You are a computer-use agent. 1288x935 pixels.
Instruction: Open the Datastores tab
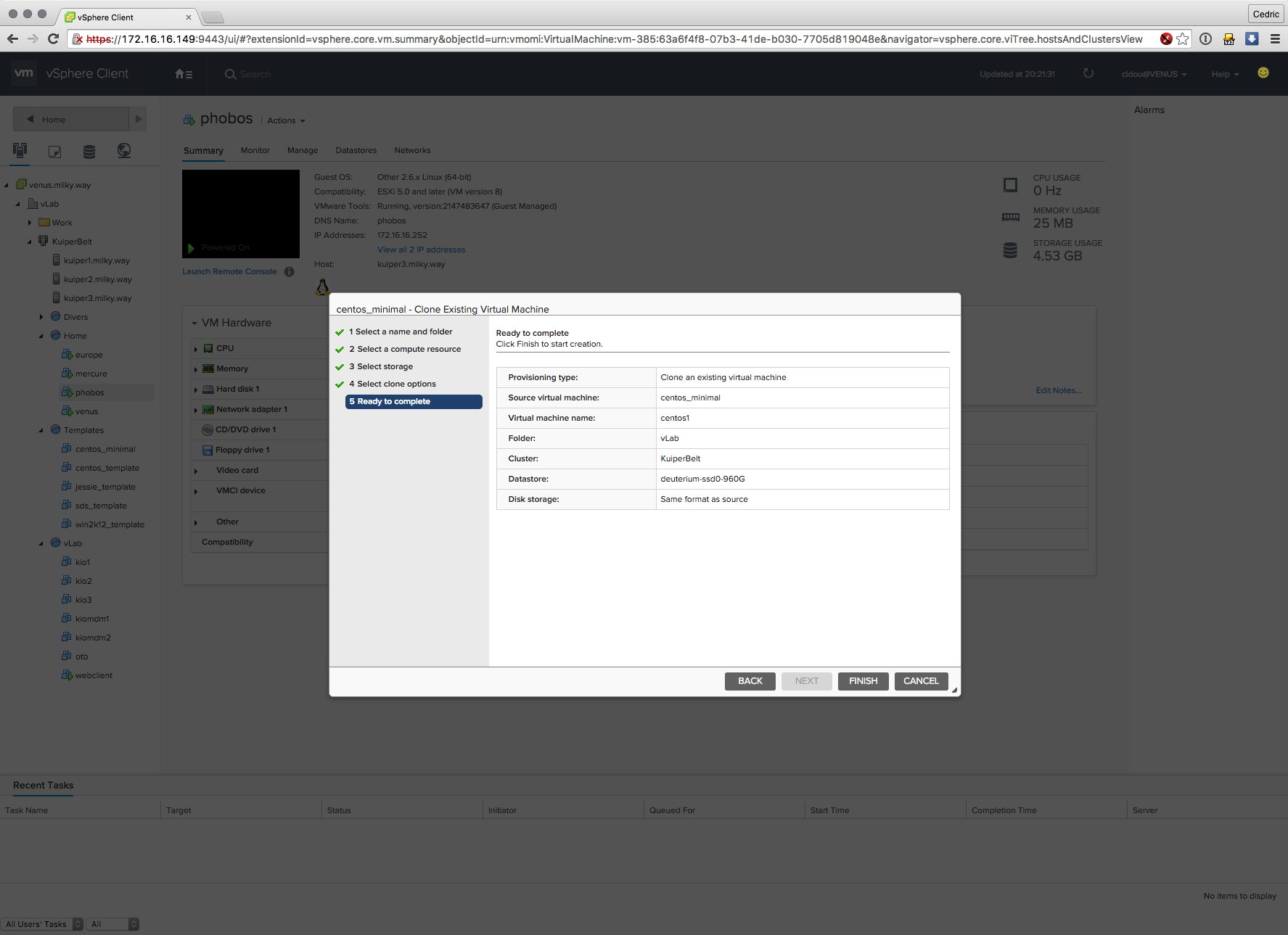(356, 150)
